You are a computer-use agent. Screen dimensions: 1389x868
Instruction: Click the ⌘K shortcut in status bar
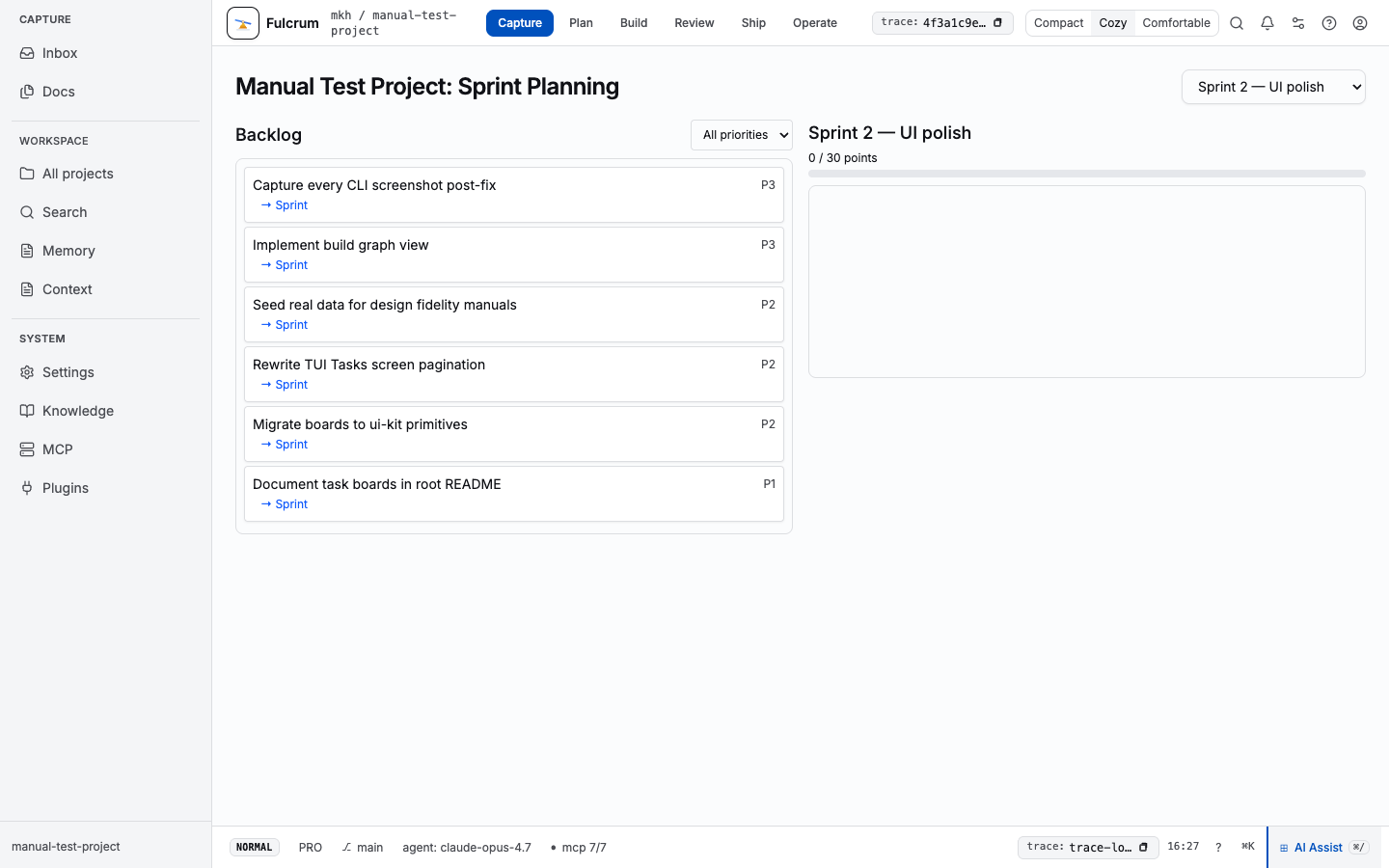click(1248, 847)
